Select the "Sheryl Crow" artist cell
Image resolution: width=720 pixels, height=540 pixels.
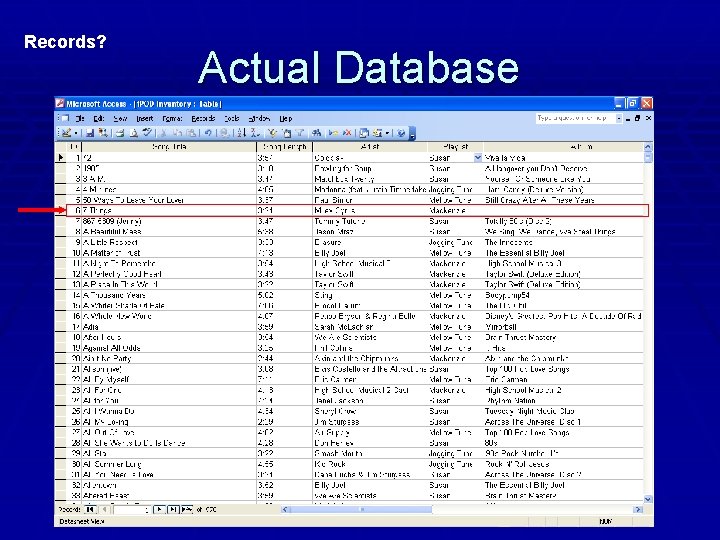click(x=370, y=411)
